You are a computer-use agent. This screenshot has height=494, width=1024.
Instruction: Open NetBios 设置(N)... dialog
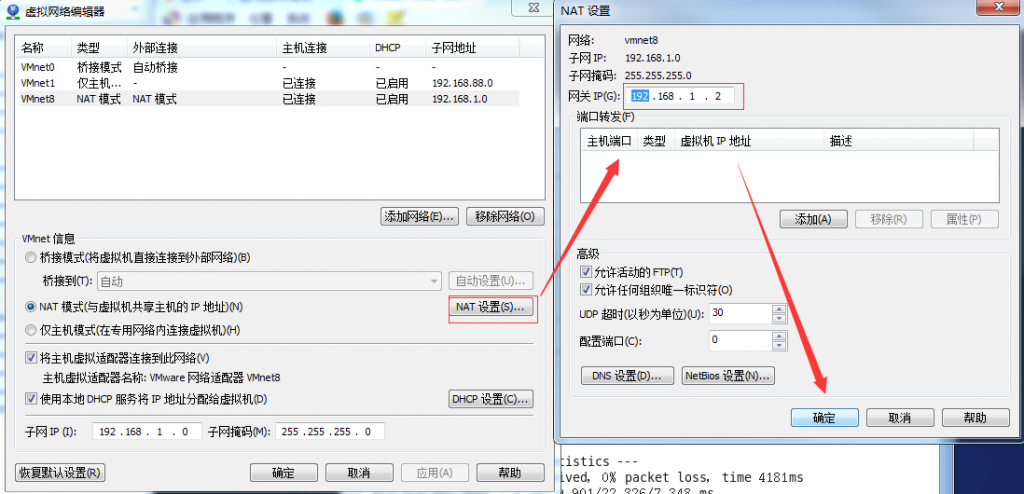(x=728, y=376)
